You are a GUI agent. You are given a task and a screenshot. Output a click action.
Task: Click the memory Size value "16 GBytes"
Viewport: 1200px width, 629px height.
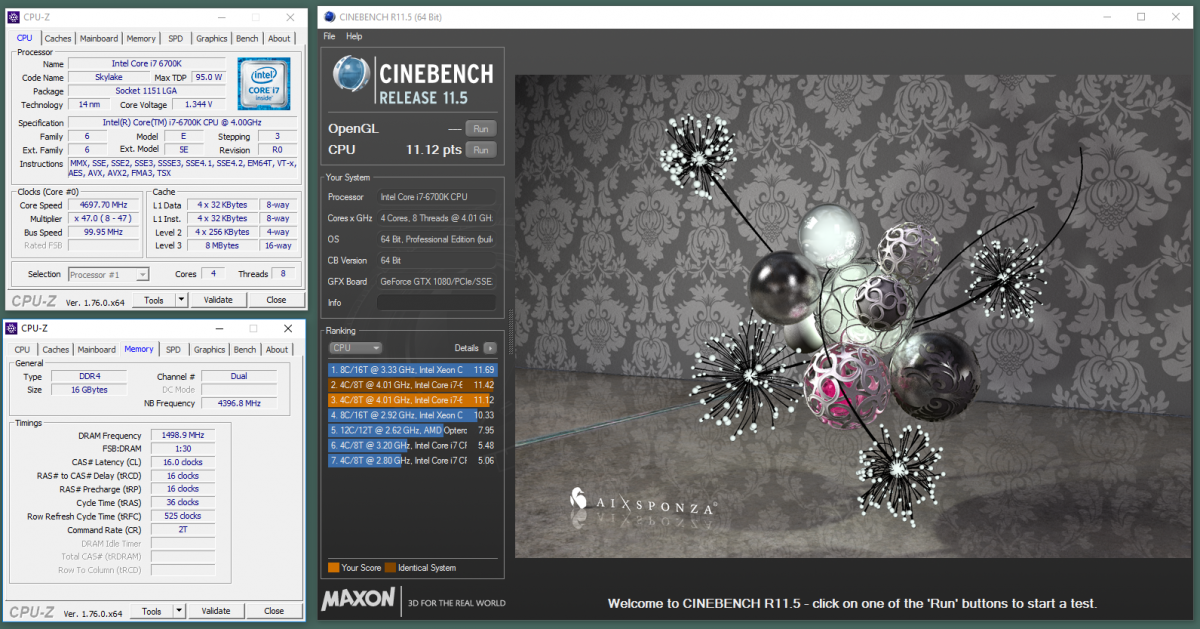pos(89,390)
